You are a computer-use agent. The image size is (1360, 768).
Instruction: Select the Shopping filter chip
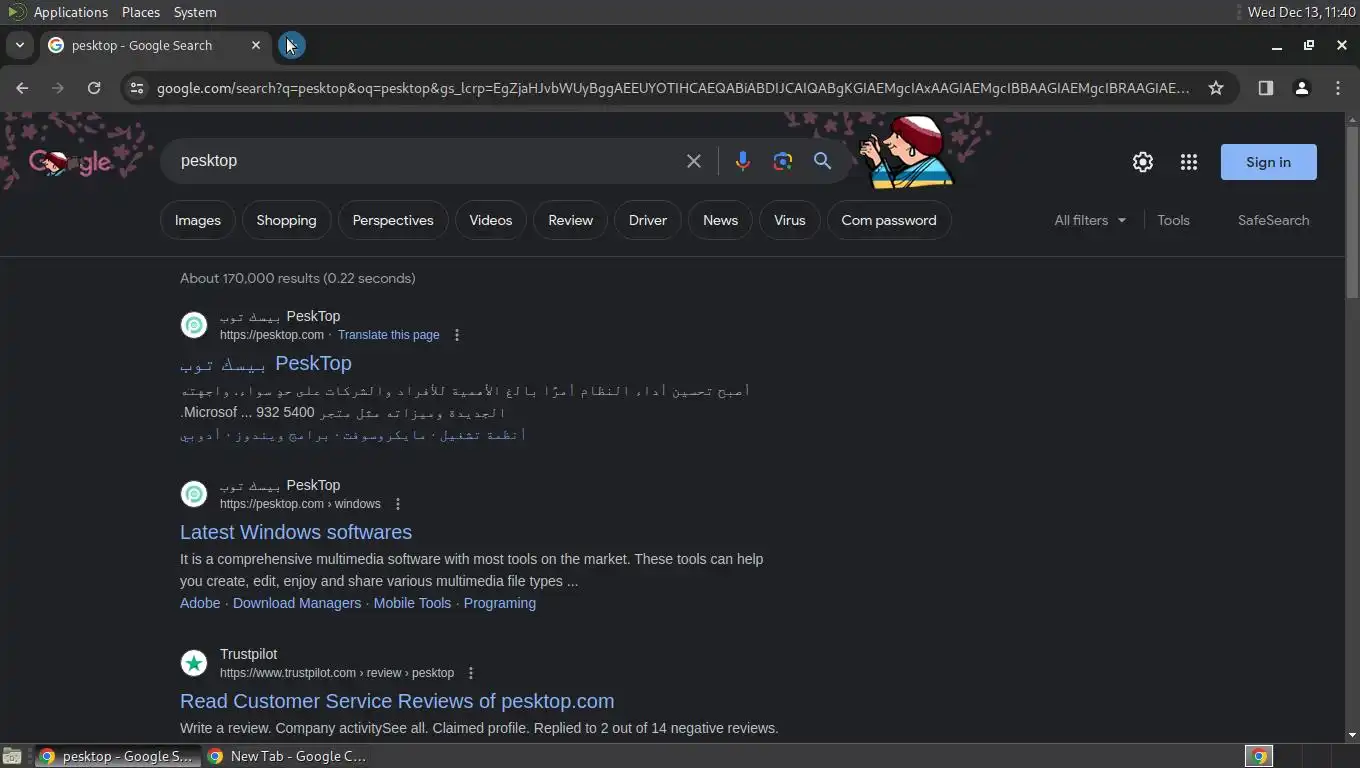pos(286,220)
